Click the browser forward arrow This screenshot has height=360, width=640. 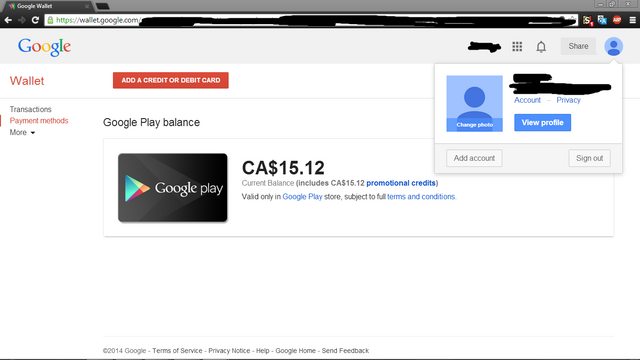tap(22, 20)
